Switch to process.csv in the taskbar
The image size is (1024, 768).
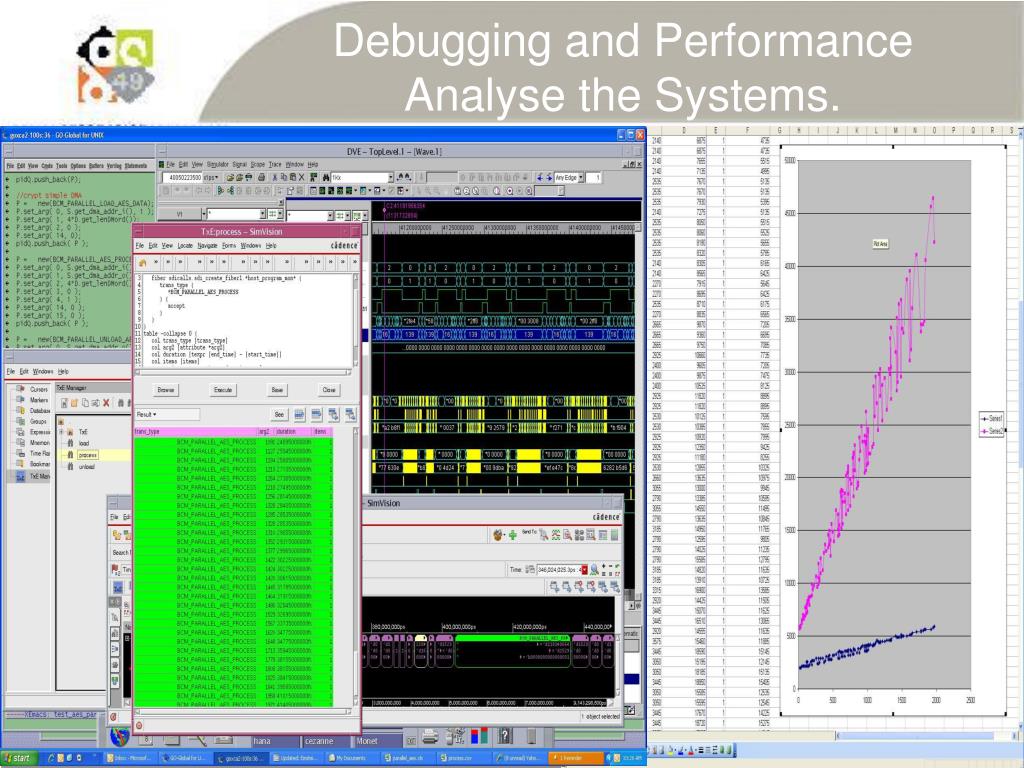[x=463, y=758]
